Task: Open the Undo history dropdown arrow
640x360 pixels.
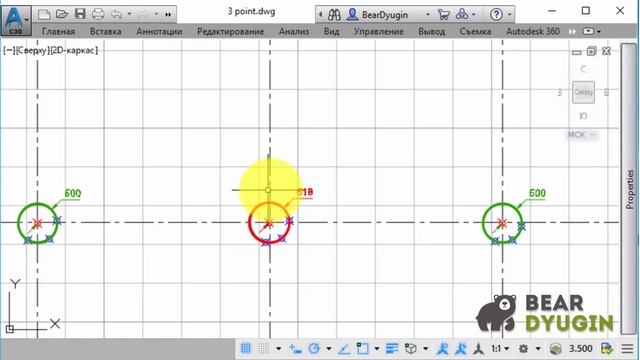Action: click(129, 14)
